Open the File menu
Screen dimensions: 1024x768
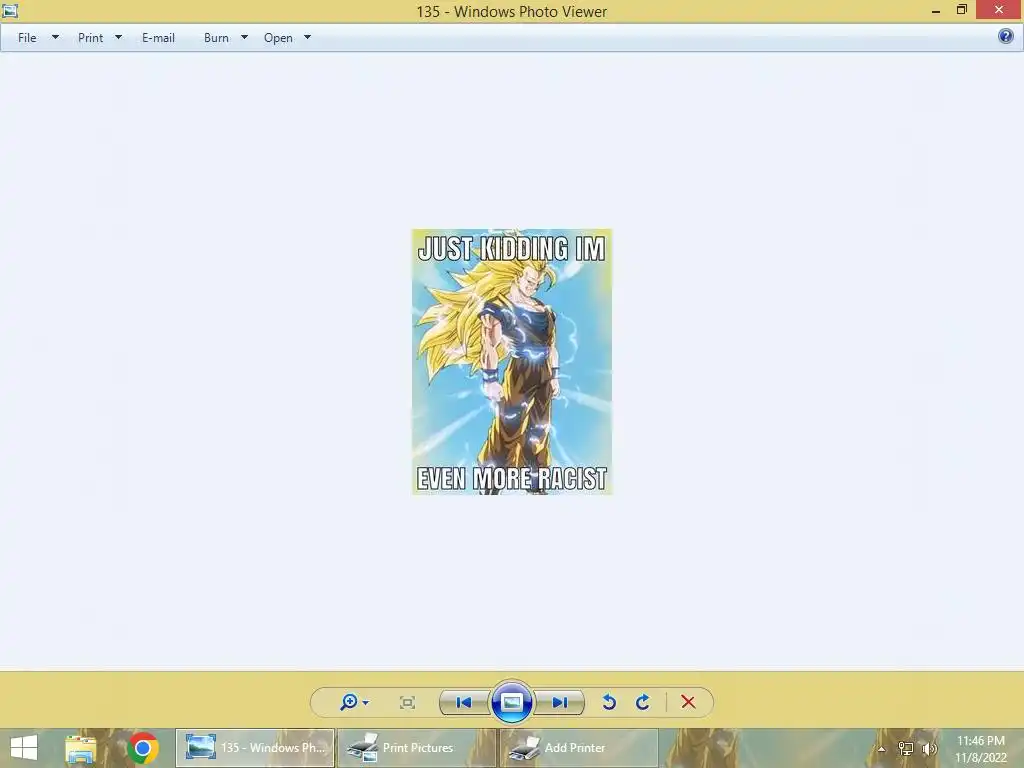pyautogui.click(x=27, y=38)
